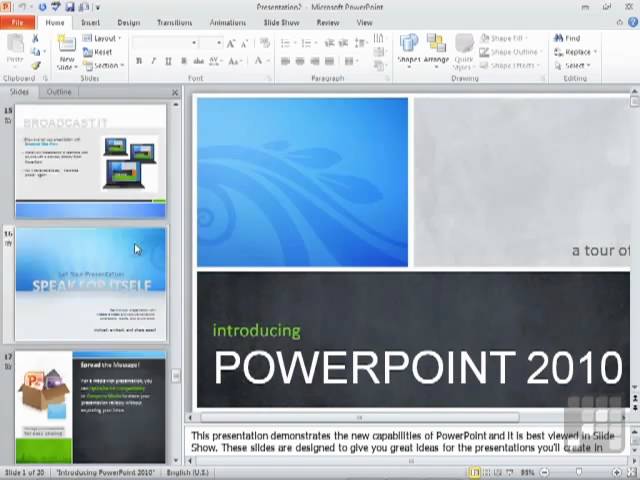Open Font Color dropdown arrow
The height and width of the screenshot is (480, 640).
pos(269,61)
